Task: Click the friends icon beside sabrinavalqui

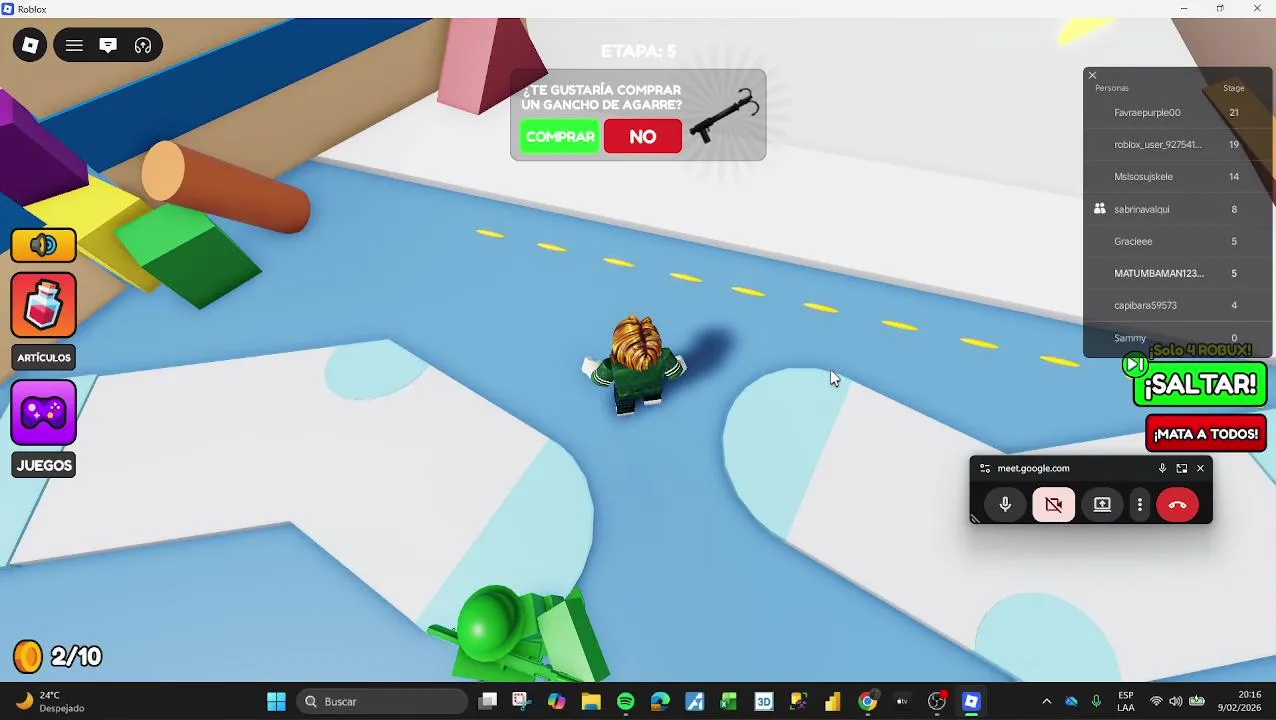Action: (x=1100, y=209)
